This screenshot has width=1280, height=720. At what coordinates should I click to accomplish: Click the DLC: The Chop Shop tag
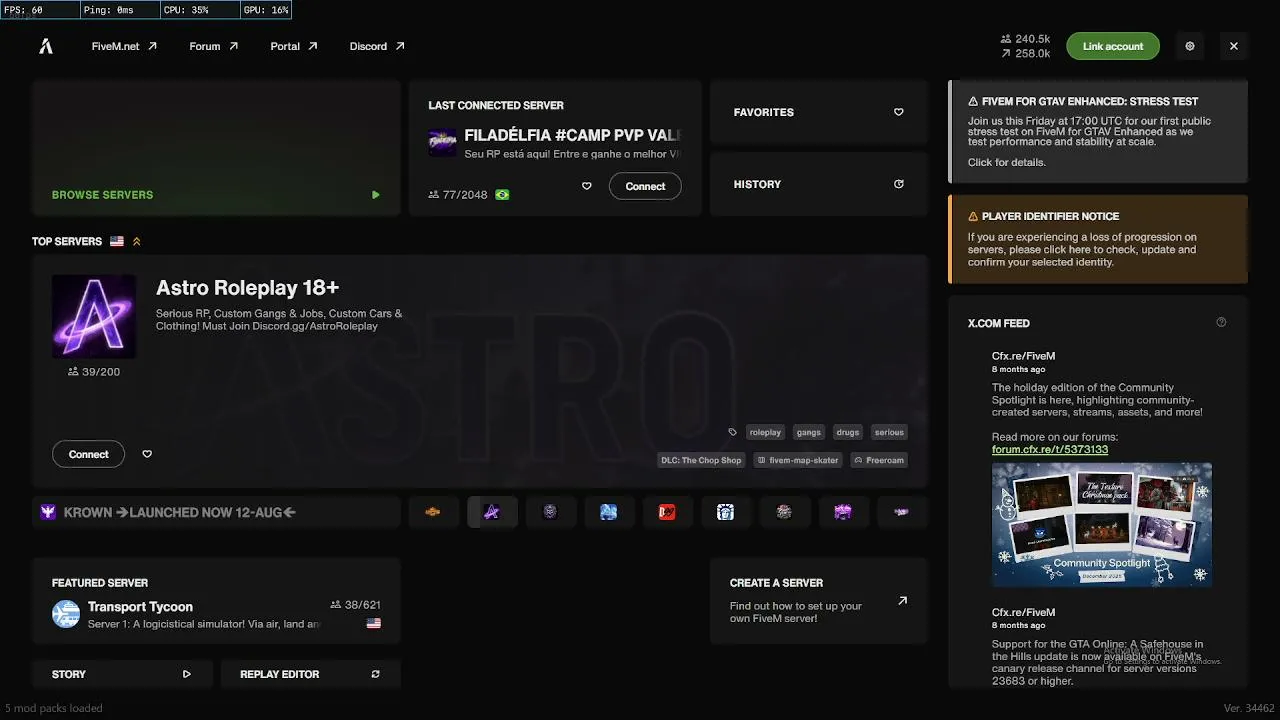701,460
